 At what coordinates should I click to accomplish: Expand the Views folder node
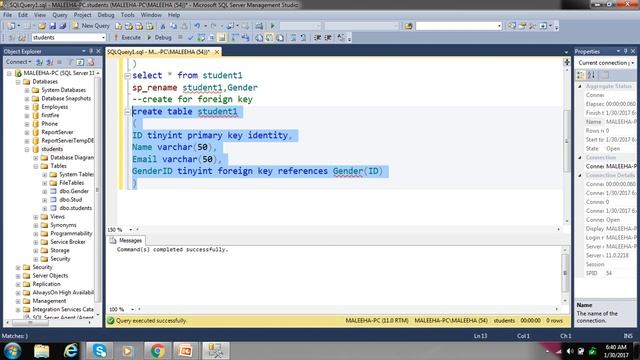coord(36,217)
